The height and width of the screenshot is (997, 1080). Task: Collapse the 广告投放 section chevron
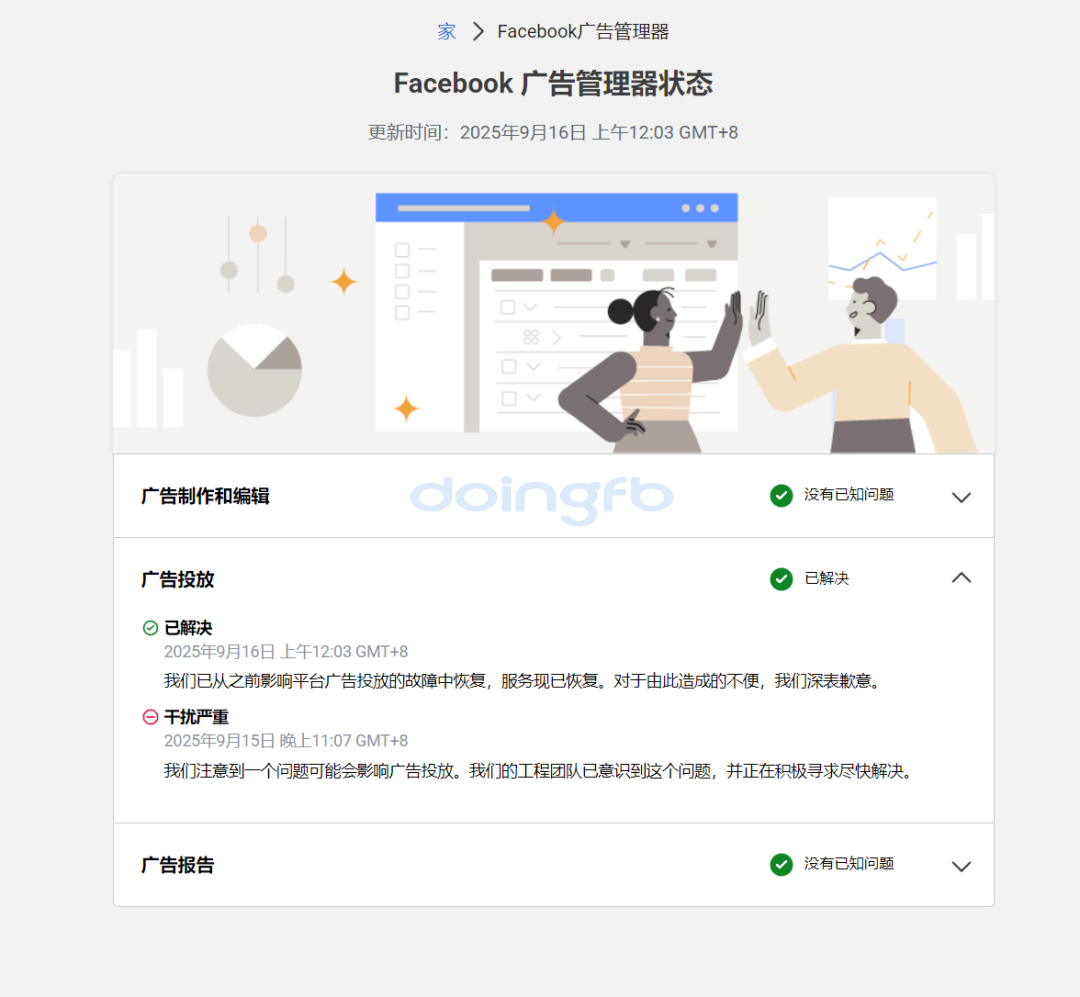click(x=961, y=578)
